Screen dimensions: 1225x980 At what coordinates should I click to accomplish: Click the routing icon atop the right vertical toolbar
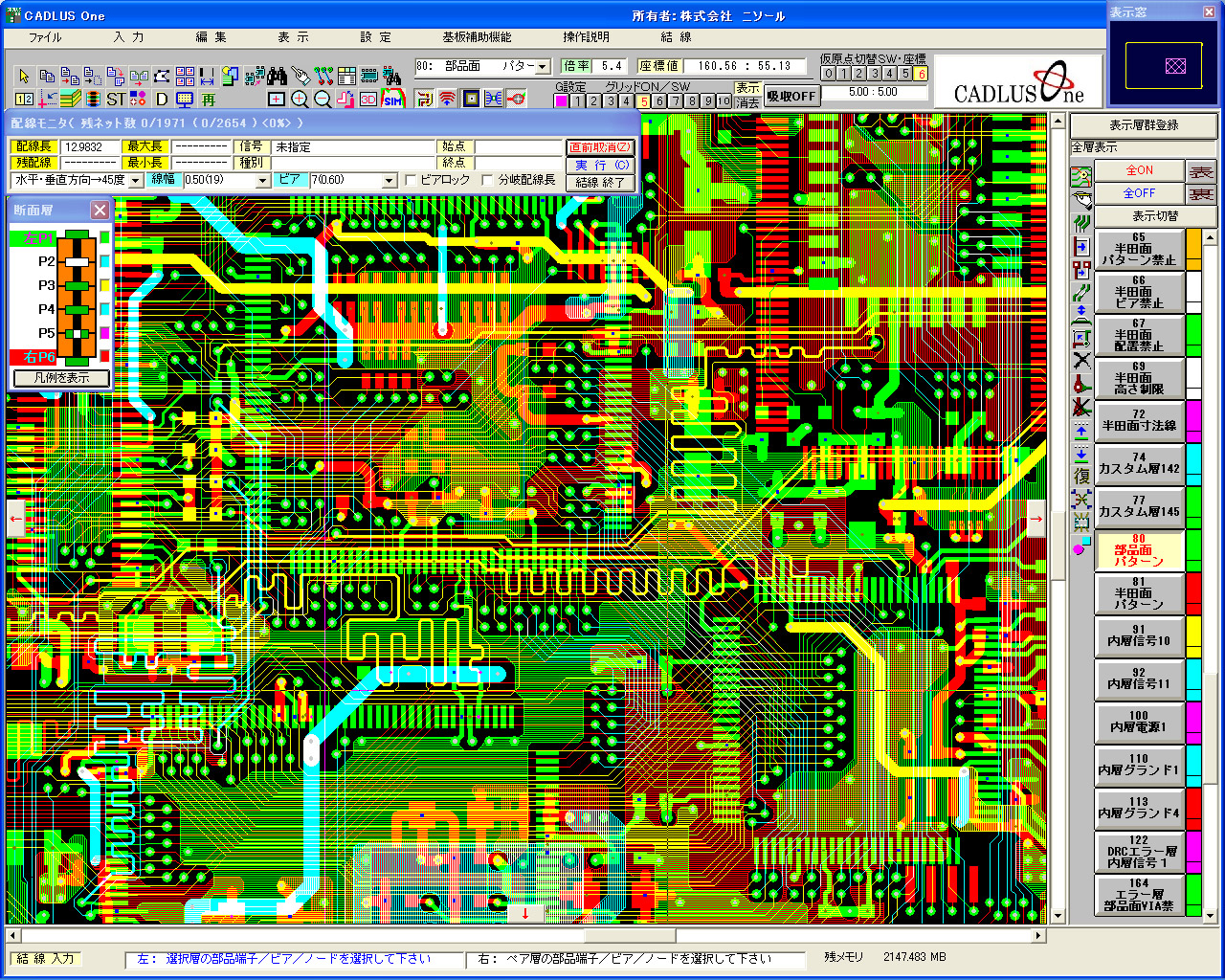1080,177
